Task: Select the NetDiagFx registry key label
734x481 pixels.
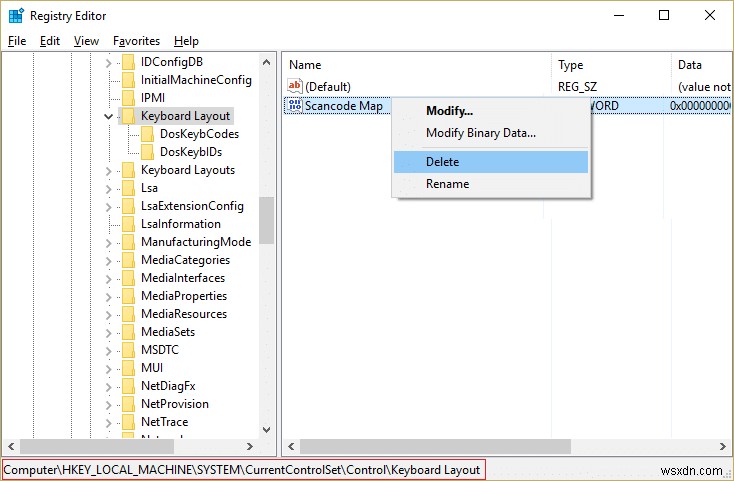Action: click(168, 386)
